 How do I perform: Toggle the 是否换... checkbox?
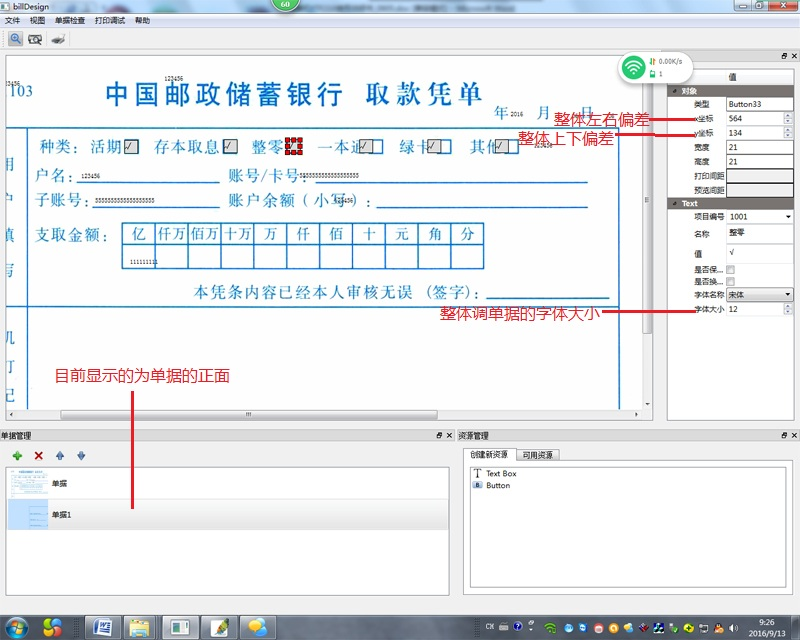pyautogui.click(x=731, y=282)
